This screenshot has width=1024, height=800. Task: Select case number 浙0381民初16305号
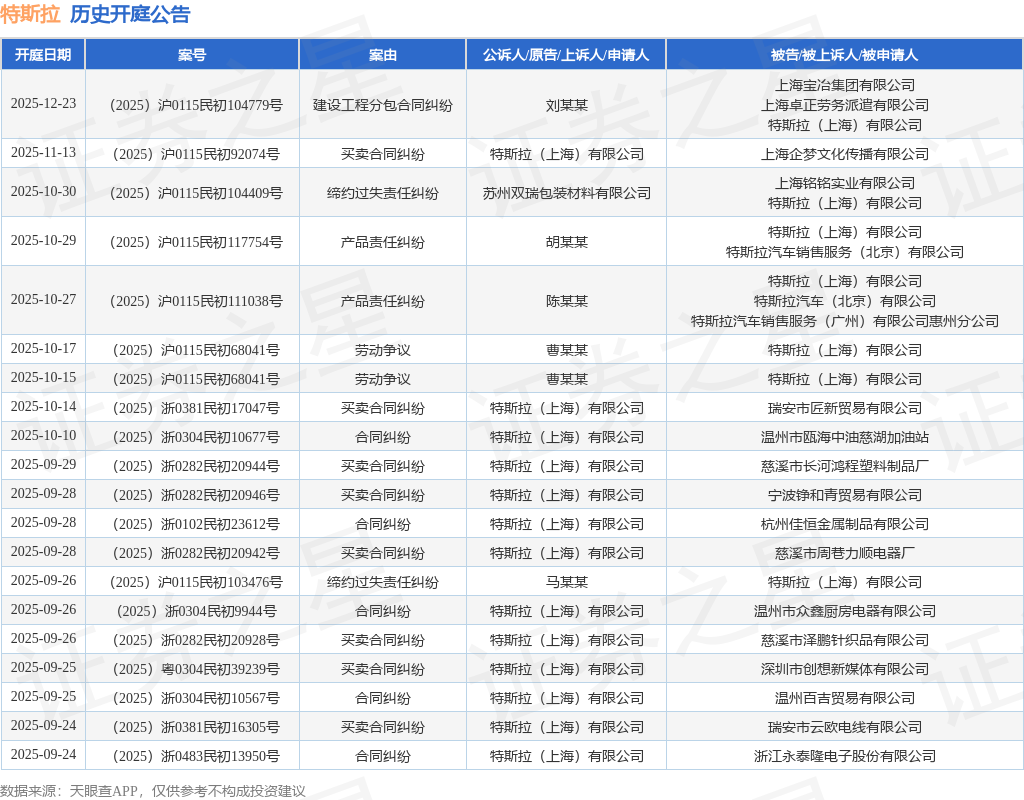tap(196, 727)
